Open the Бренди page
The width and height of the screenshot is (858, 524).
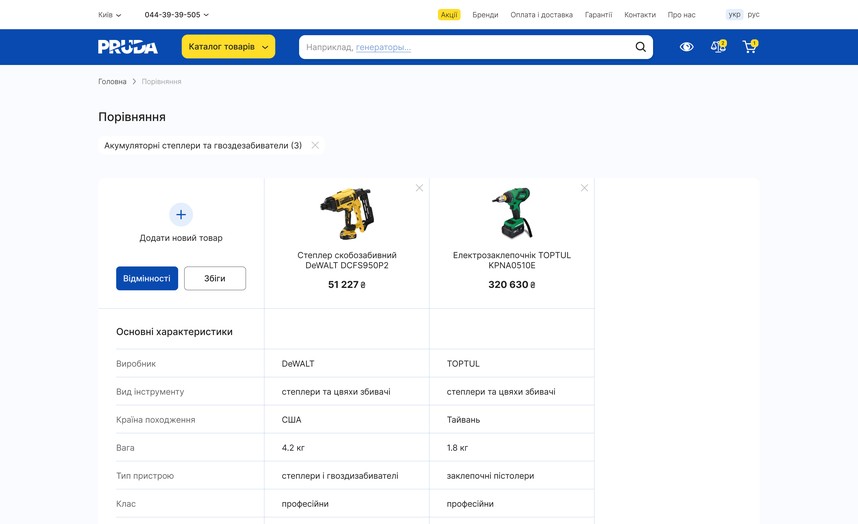coord(485,15)
